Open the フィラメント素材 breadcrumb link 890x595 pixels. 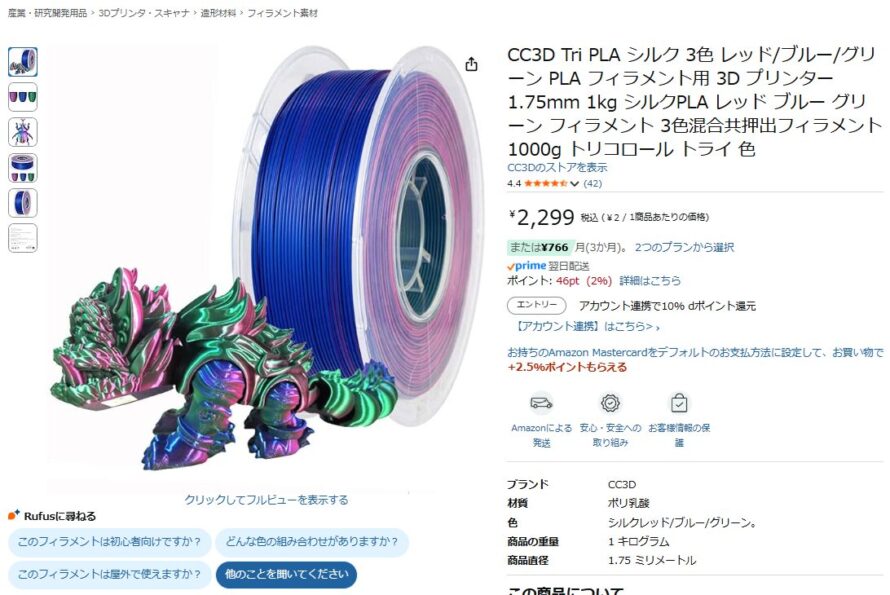283,13
